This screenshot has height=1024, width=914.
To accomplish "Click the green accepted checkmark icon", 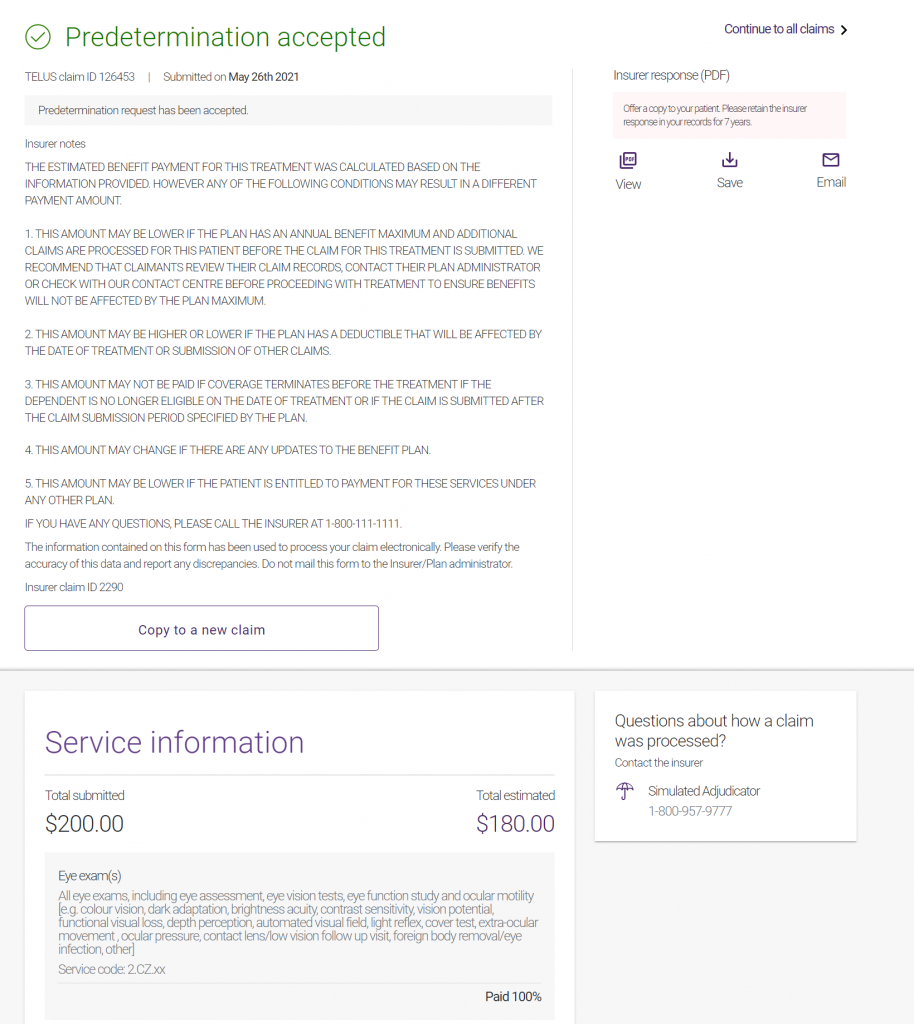I will 38,38.
